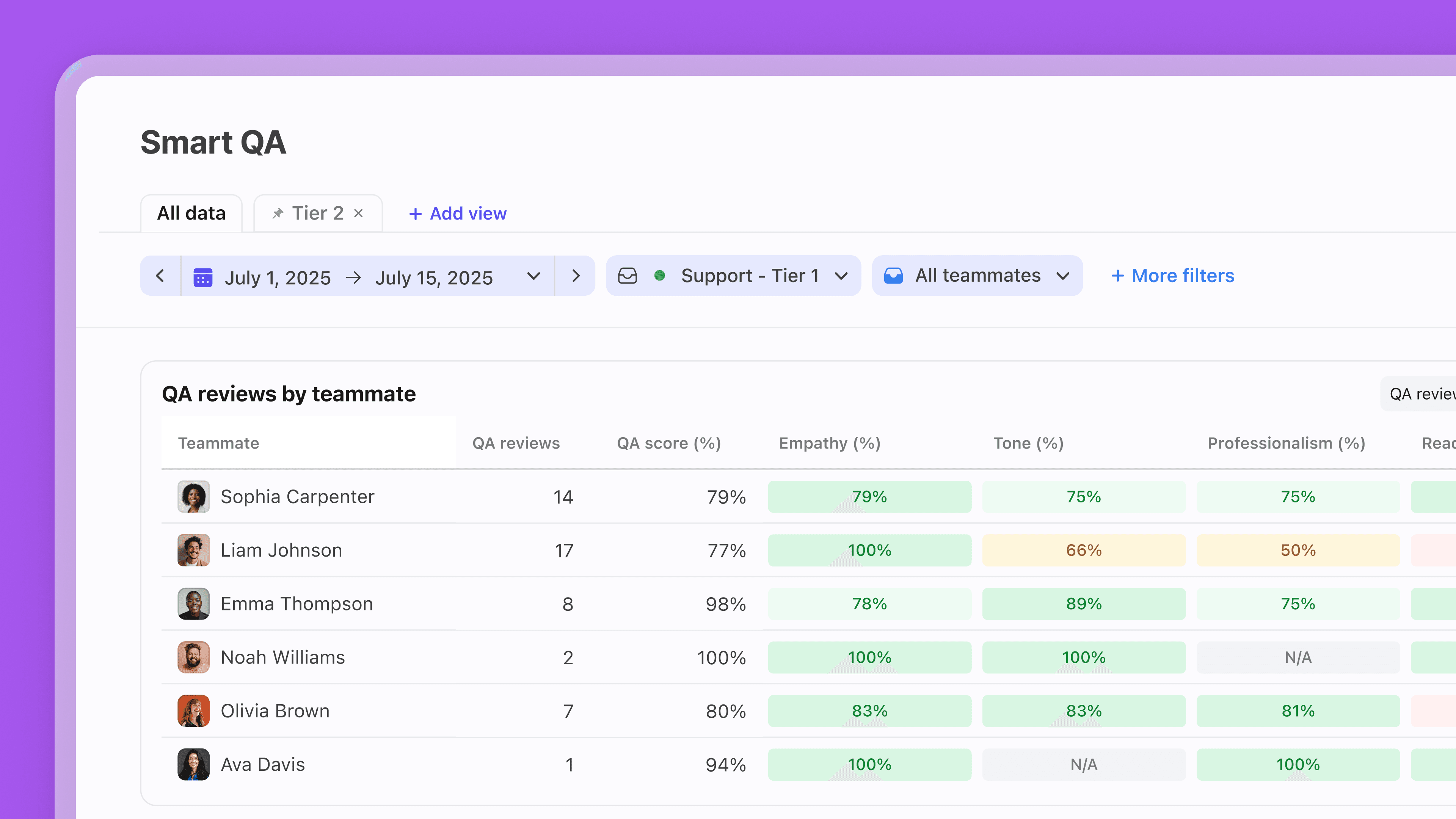The width and height of the screenshot is (1456, 819).
Task: Click Liam Johnson's 66% Tone cell
Action: pos(1084,551)
